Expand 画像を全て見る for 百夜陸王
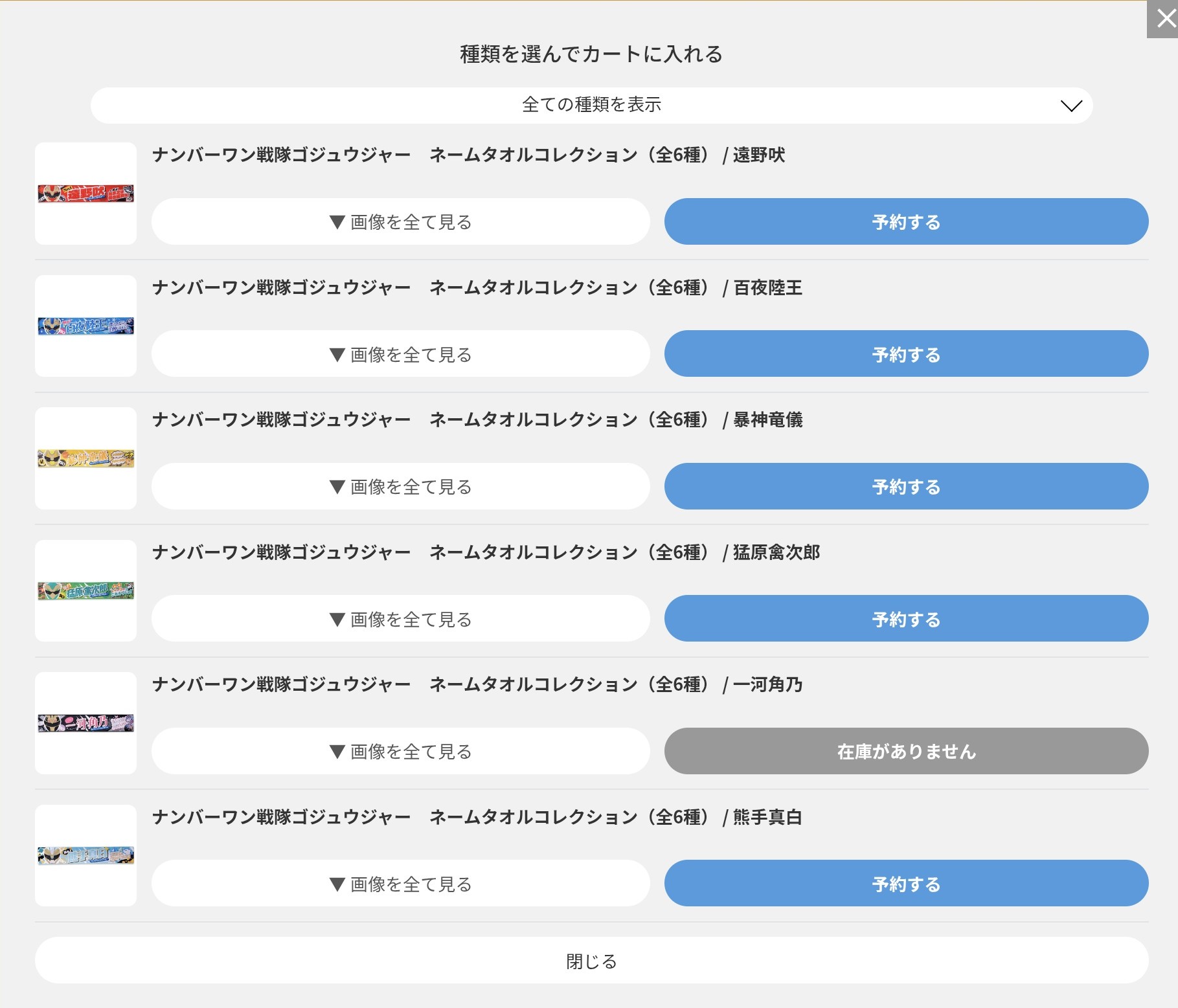The width and height of the screenshot is (1178, 1008). 400,354
